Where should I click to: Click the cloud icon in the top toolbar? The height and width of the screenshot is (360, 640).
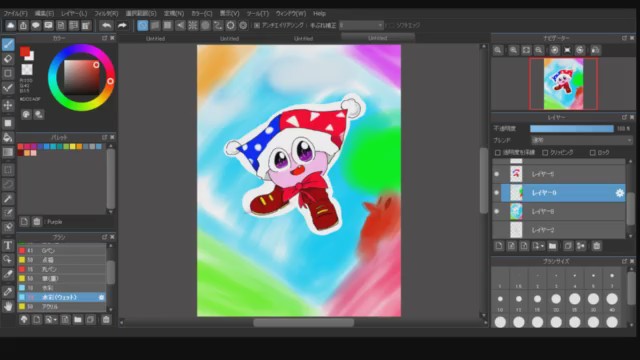click(x=11, y=25)
